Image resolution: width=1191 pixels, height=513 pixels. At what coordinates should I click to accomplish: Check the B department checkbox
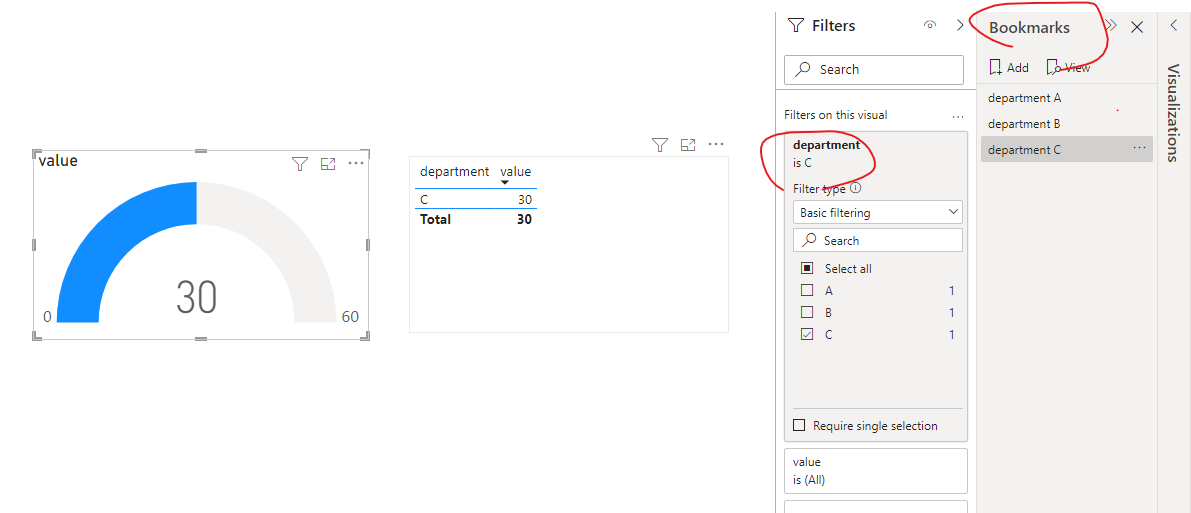(x=807, y=312)
